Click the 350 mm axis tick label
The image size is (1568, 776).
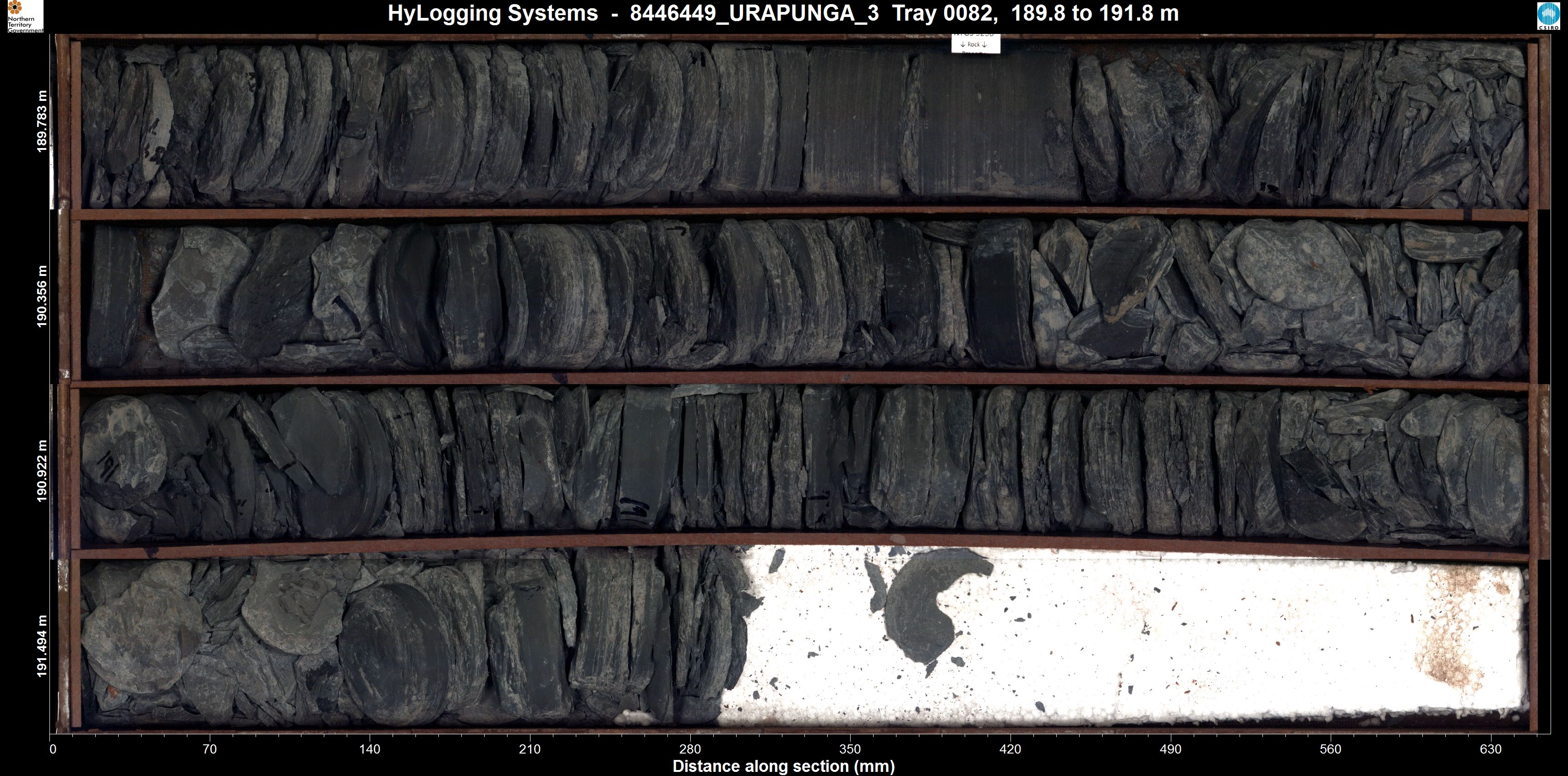tap(850, 748)
